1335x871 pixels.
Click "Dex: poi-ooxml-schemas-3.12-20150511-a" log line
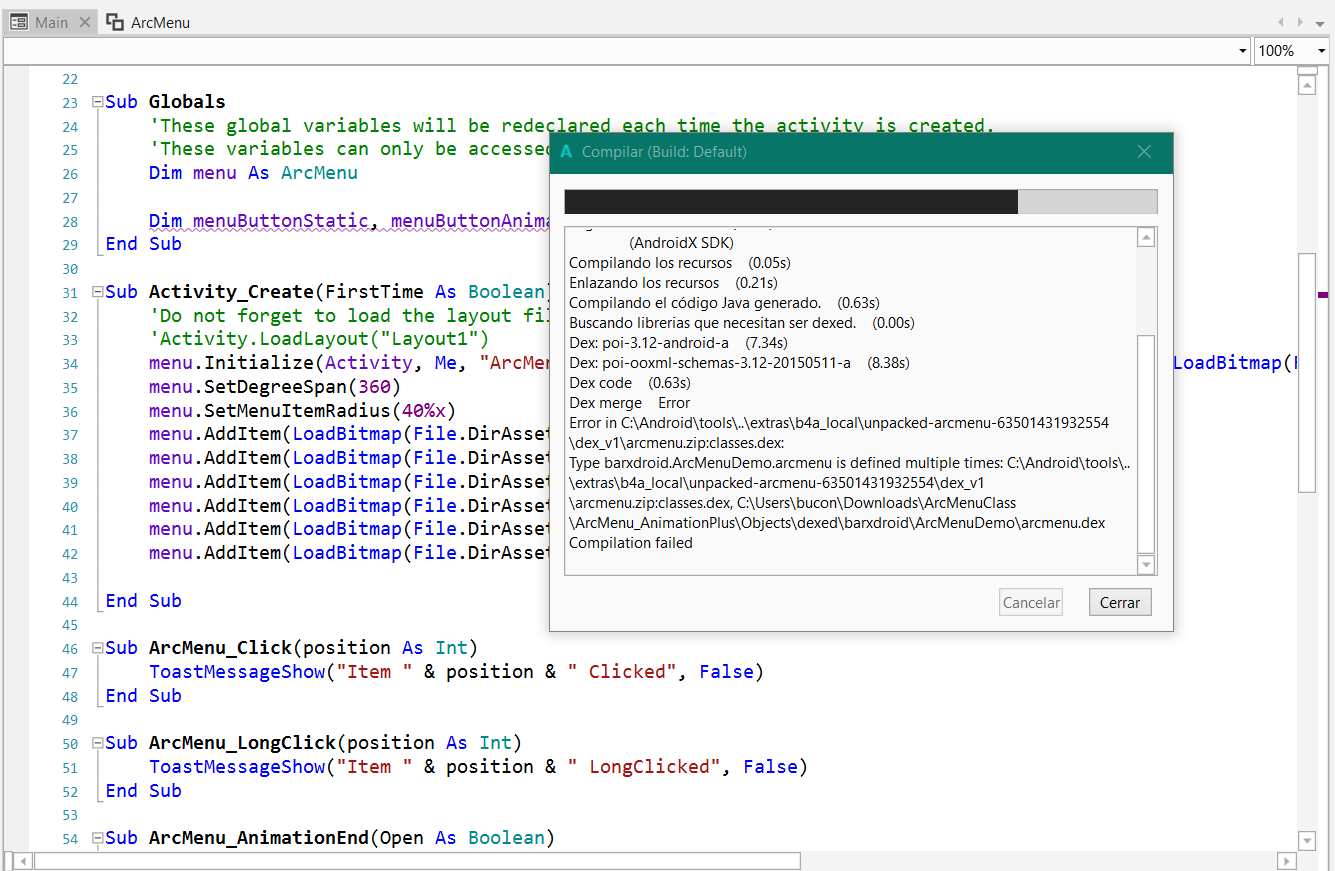[739, 363]
